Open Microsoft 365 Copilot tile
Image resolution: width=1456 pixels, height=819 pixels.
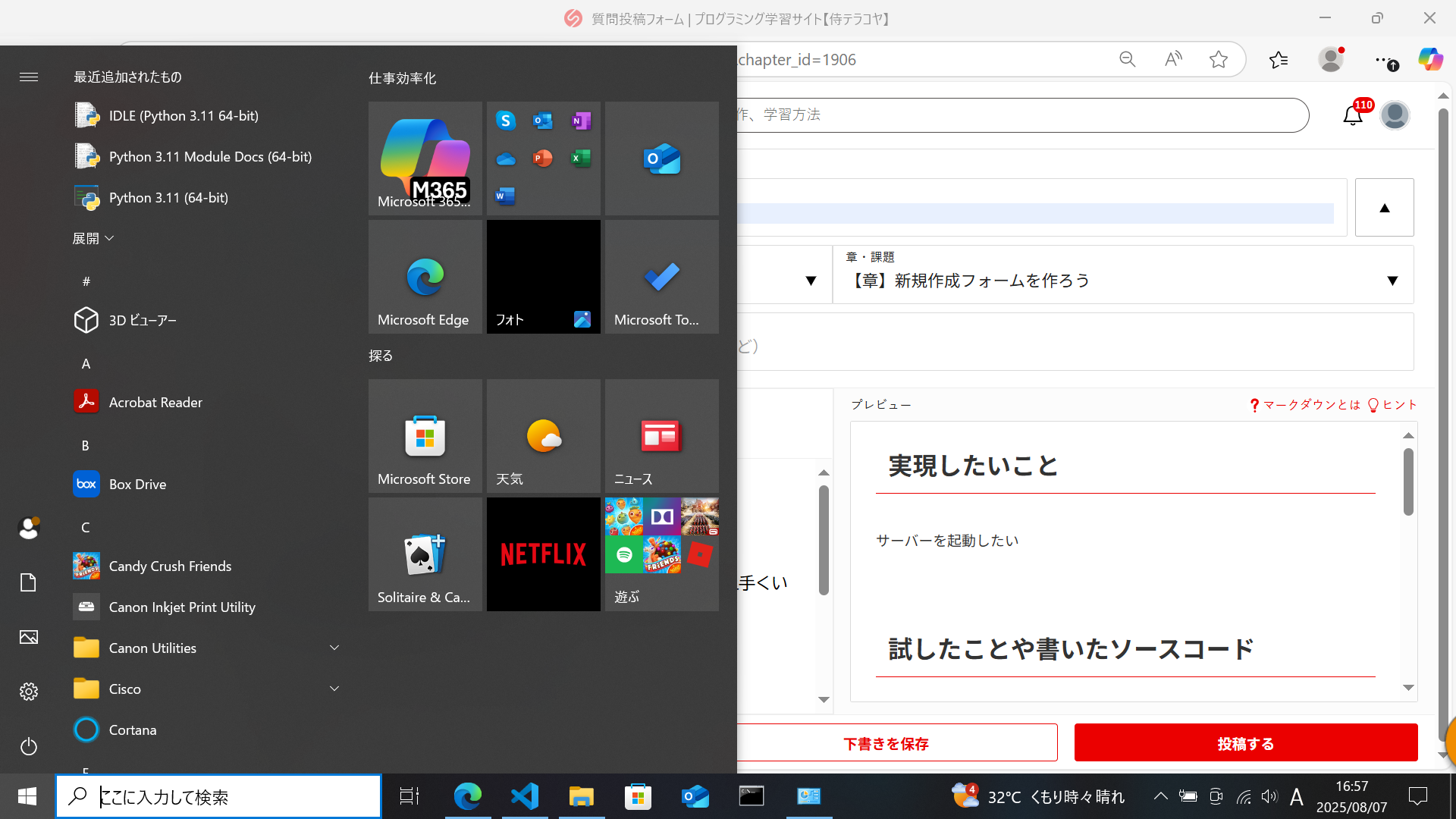425,158
